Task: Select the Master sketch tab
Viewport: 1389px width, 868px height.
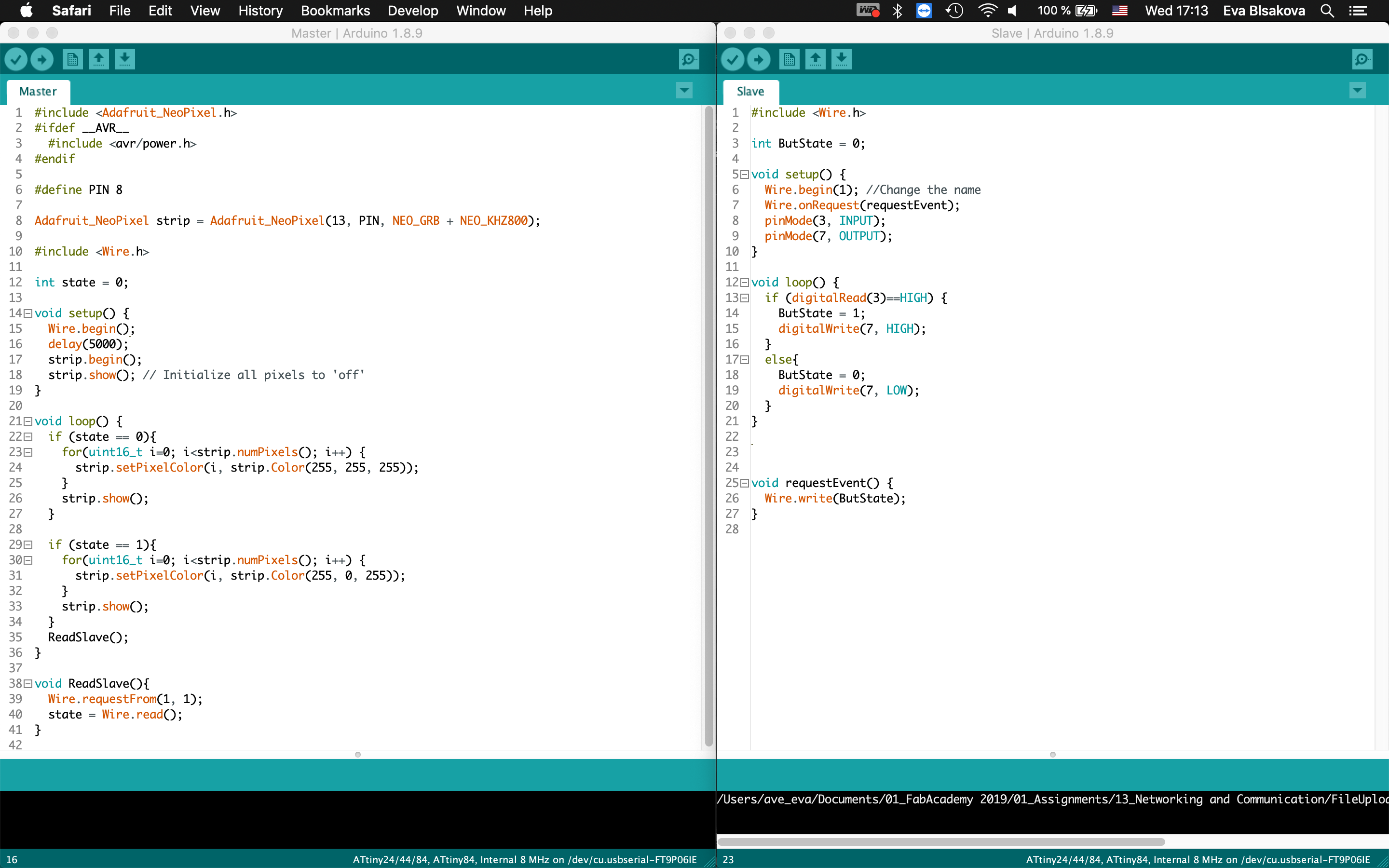Action: 38,91
